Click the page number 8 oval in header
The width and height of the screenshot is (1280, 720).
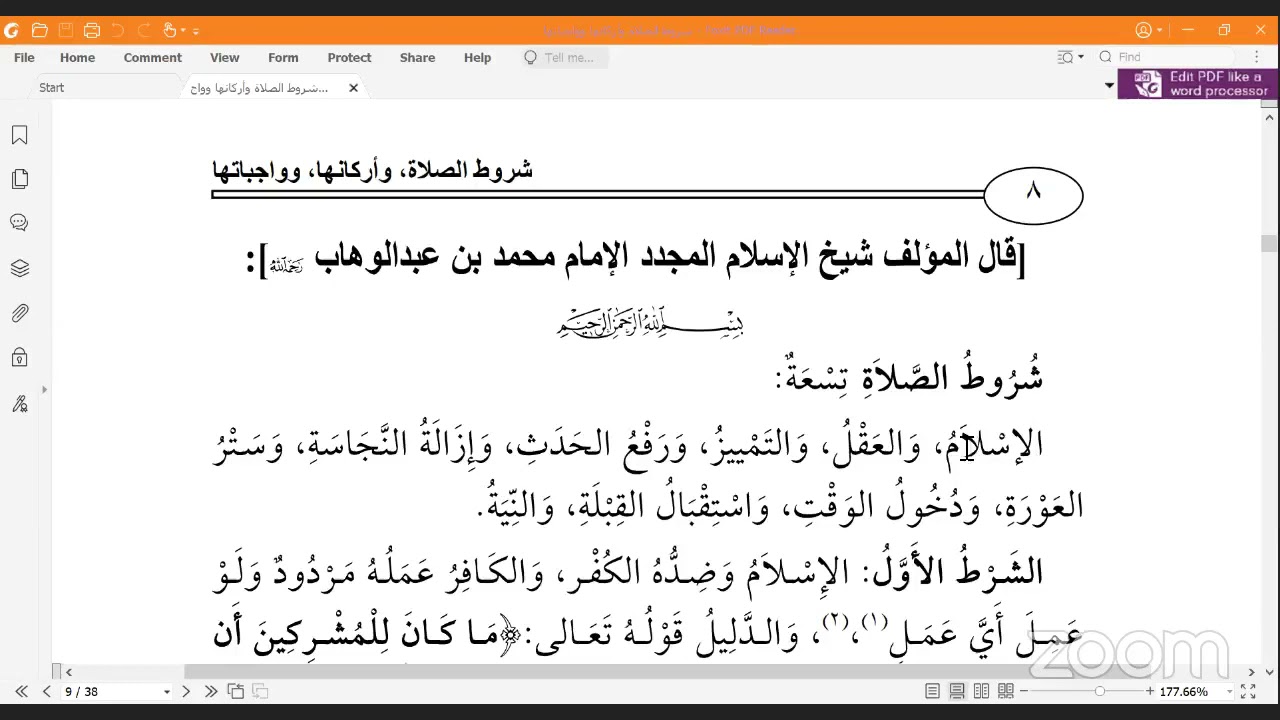click(1033, 195)
